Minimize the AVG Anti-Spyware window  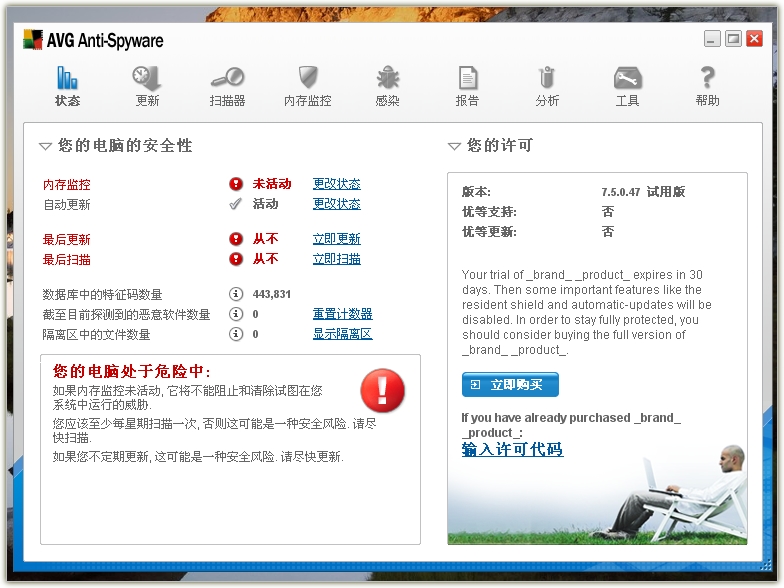(712, 38)
